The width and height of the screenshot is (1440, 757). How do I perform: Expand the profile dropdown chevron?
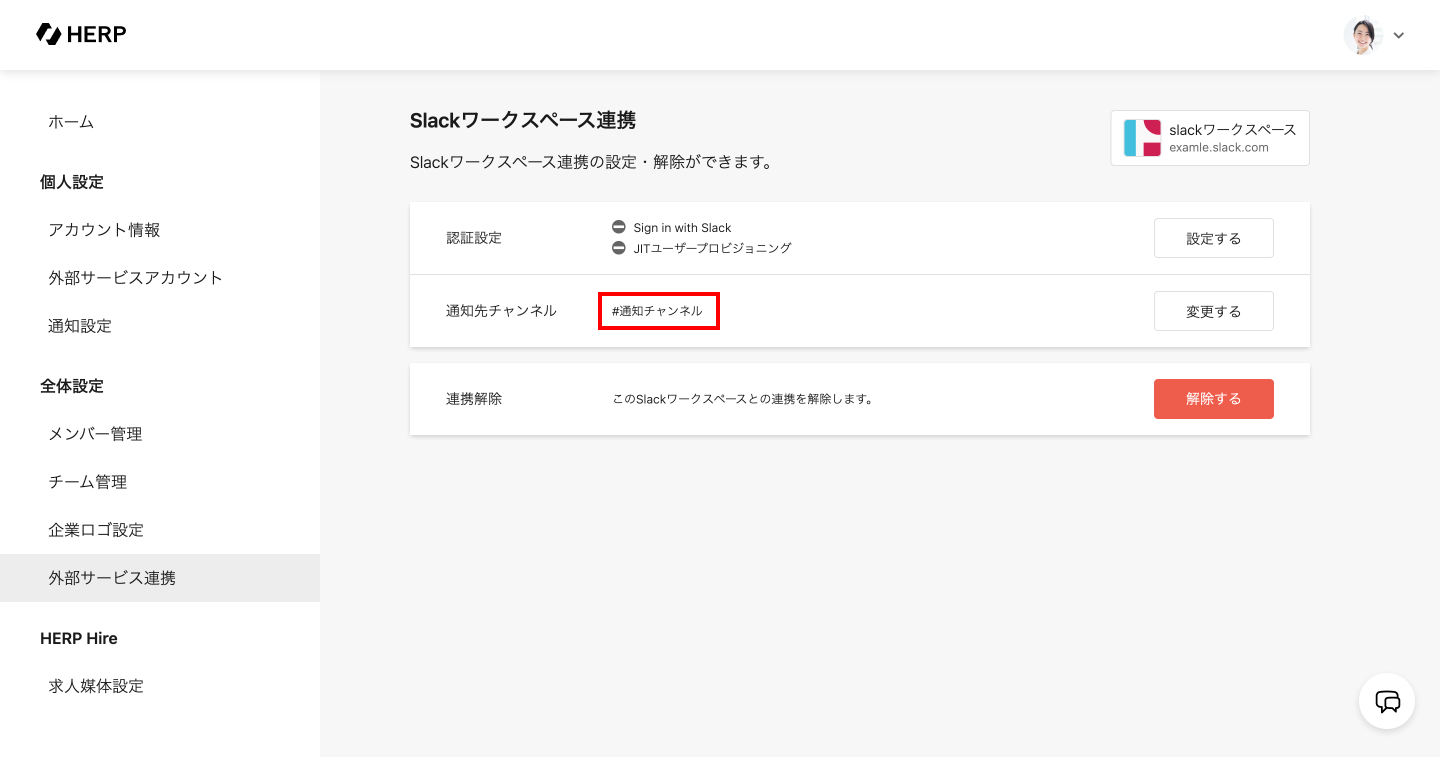(1399, 36)
